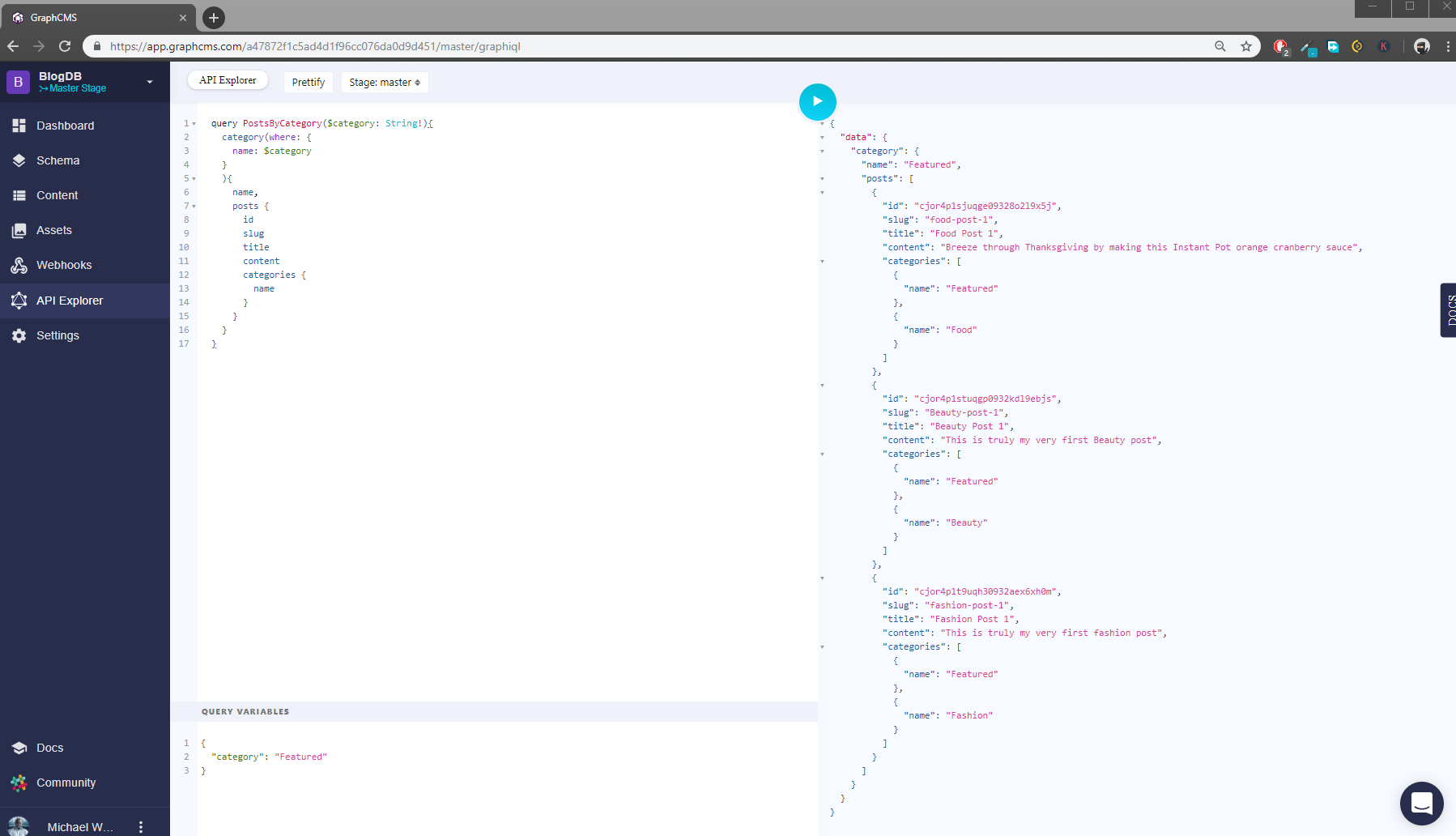Open project Settings

[x=57, y=335]
